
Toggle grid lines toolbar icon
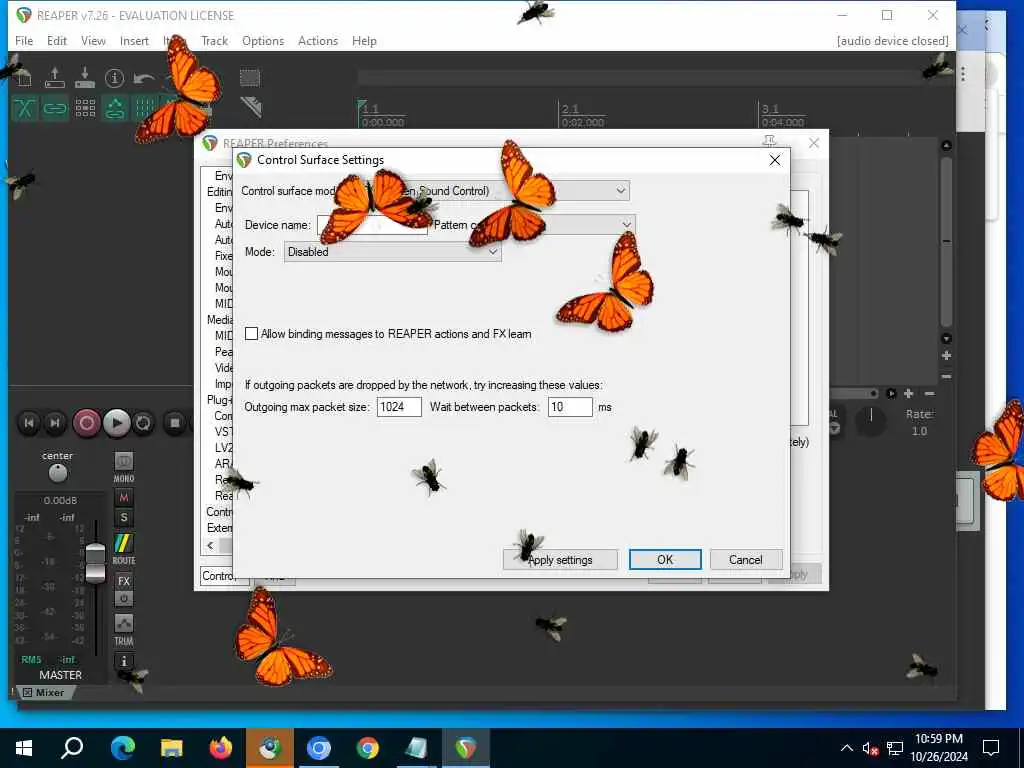[x=144, y=108]
